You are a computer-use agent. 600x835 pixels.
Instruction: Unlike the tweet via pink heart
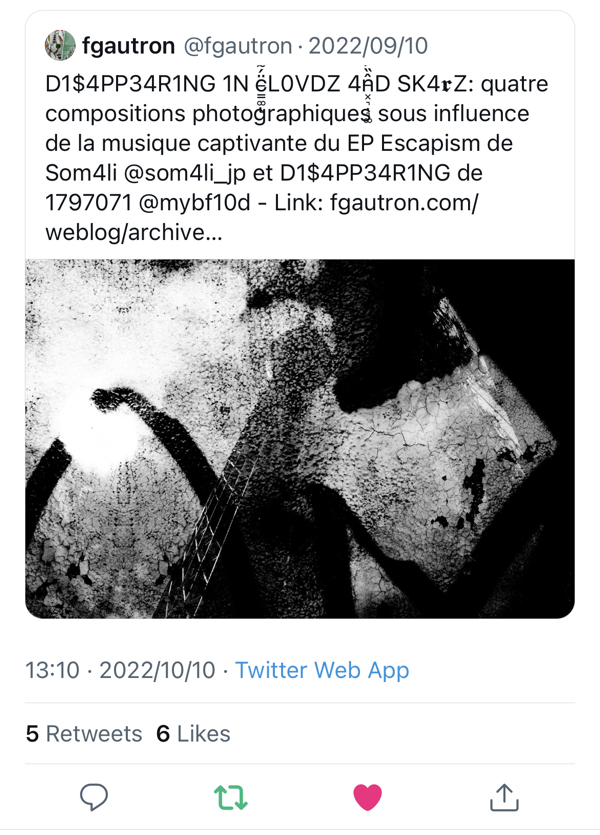click(x=367, y=797)
